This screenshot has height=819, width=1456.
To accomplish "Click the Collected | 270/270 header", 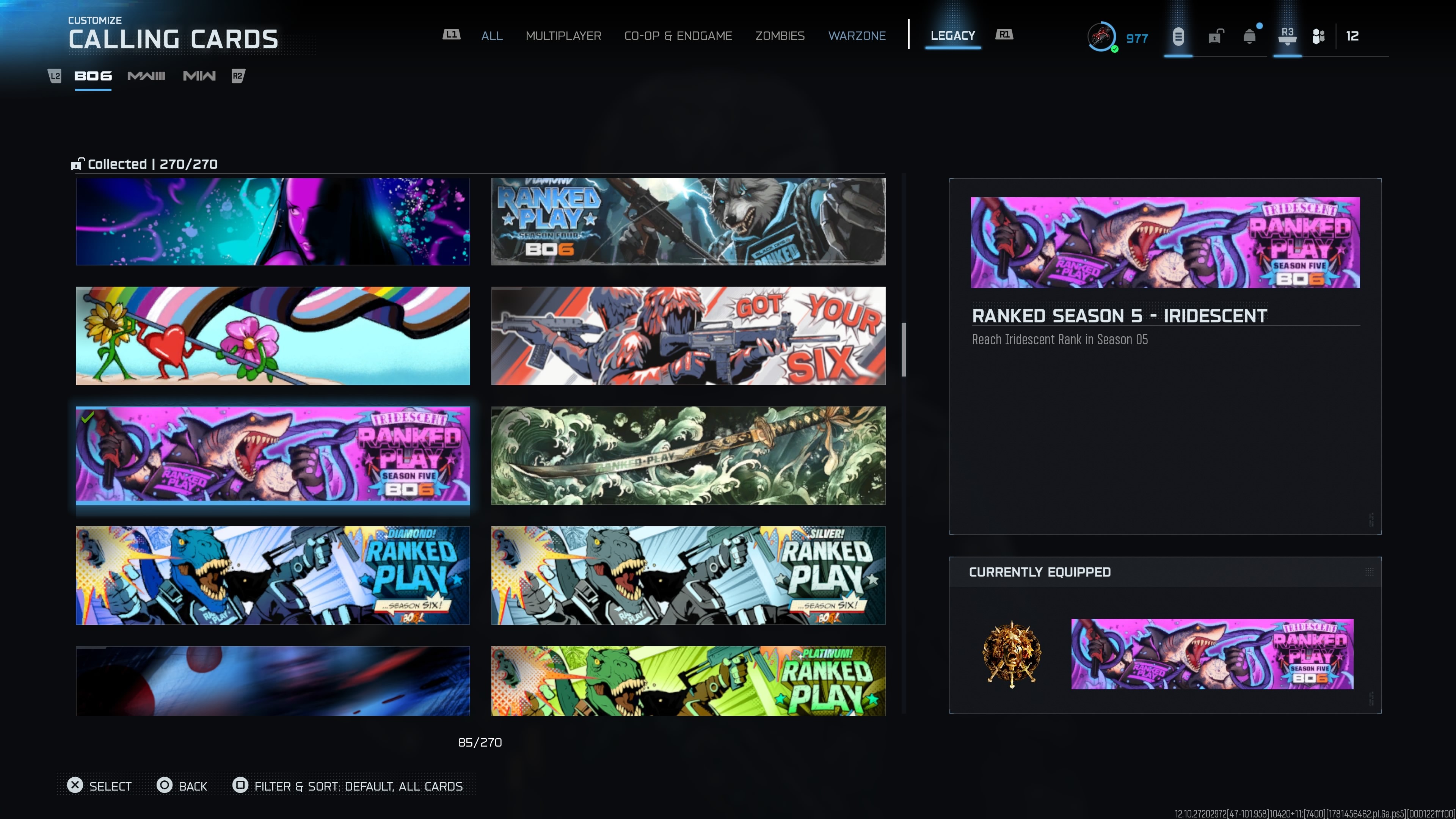I will (x=152, y=164).
